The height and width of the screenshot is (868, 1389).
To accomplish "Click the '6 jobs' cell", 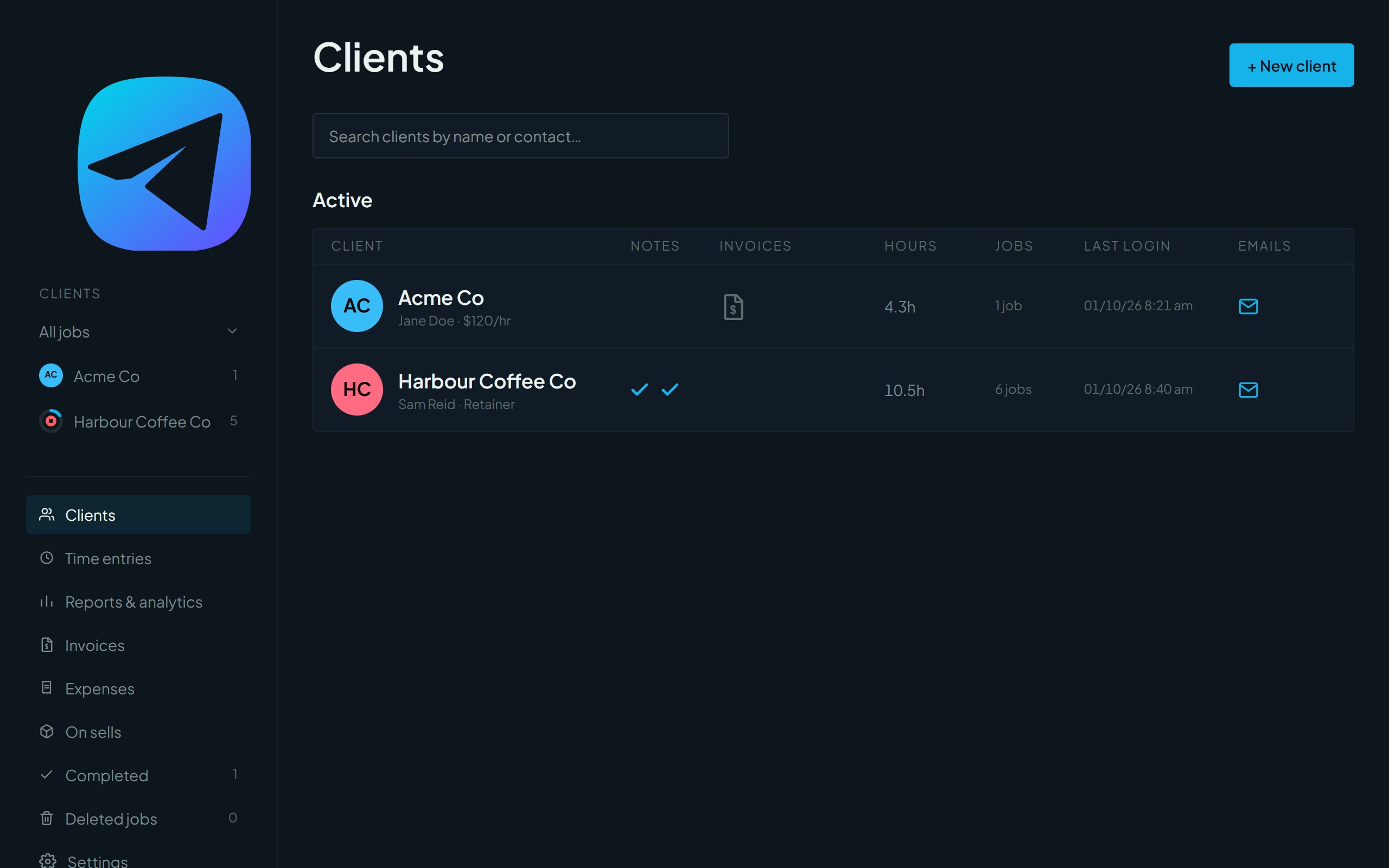I will point(1013,389).
